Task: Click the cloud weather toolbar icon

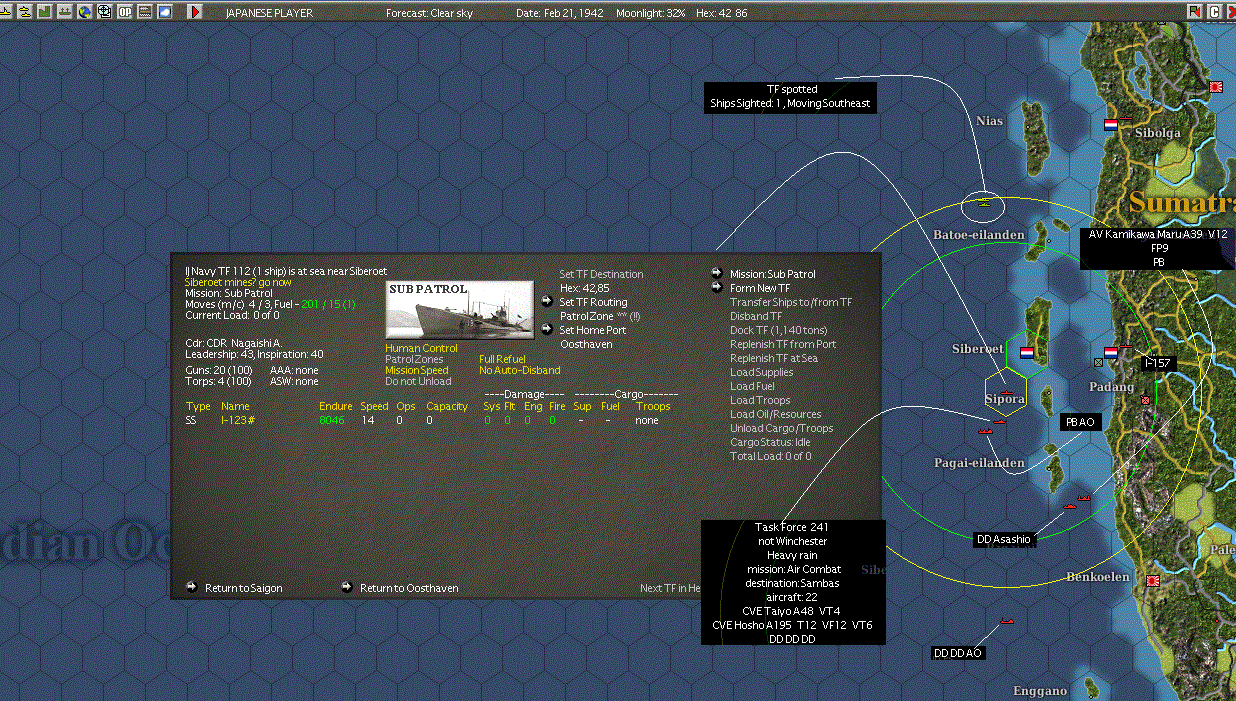Action: point(165,11)
